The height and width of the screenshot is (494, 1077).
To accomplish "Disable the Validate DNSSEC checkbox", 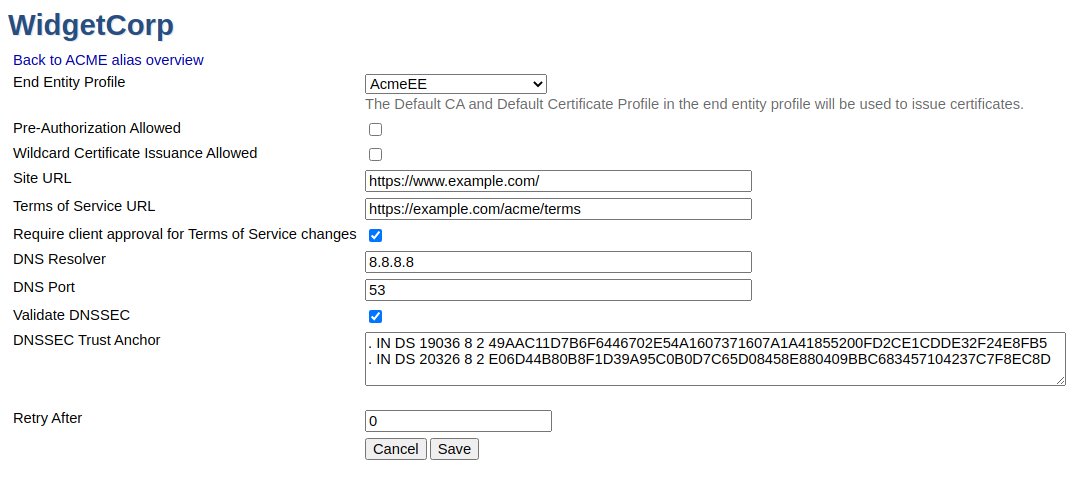I will [376, 317].
